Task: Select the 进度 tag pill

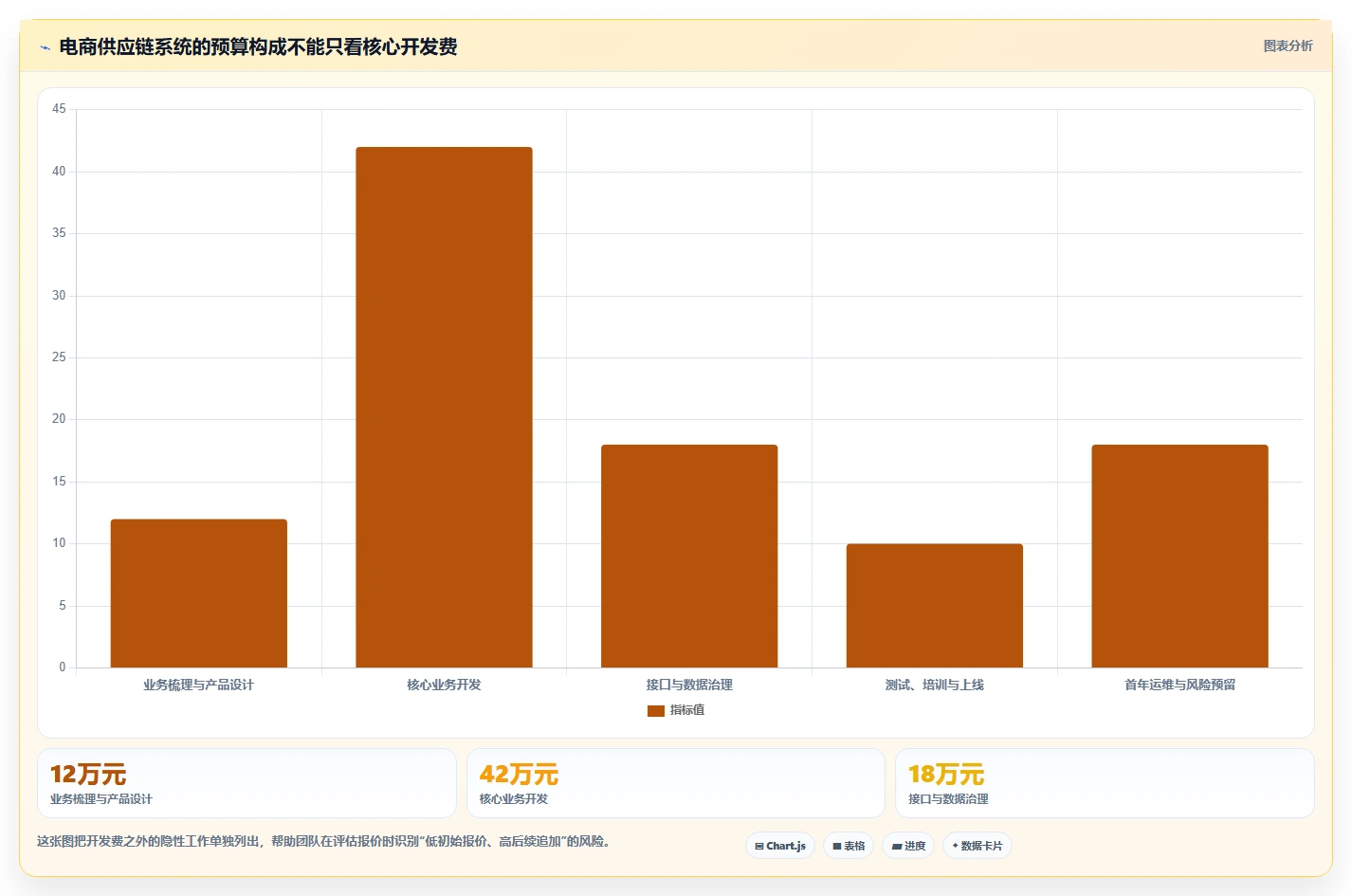Action: [908, 846]
